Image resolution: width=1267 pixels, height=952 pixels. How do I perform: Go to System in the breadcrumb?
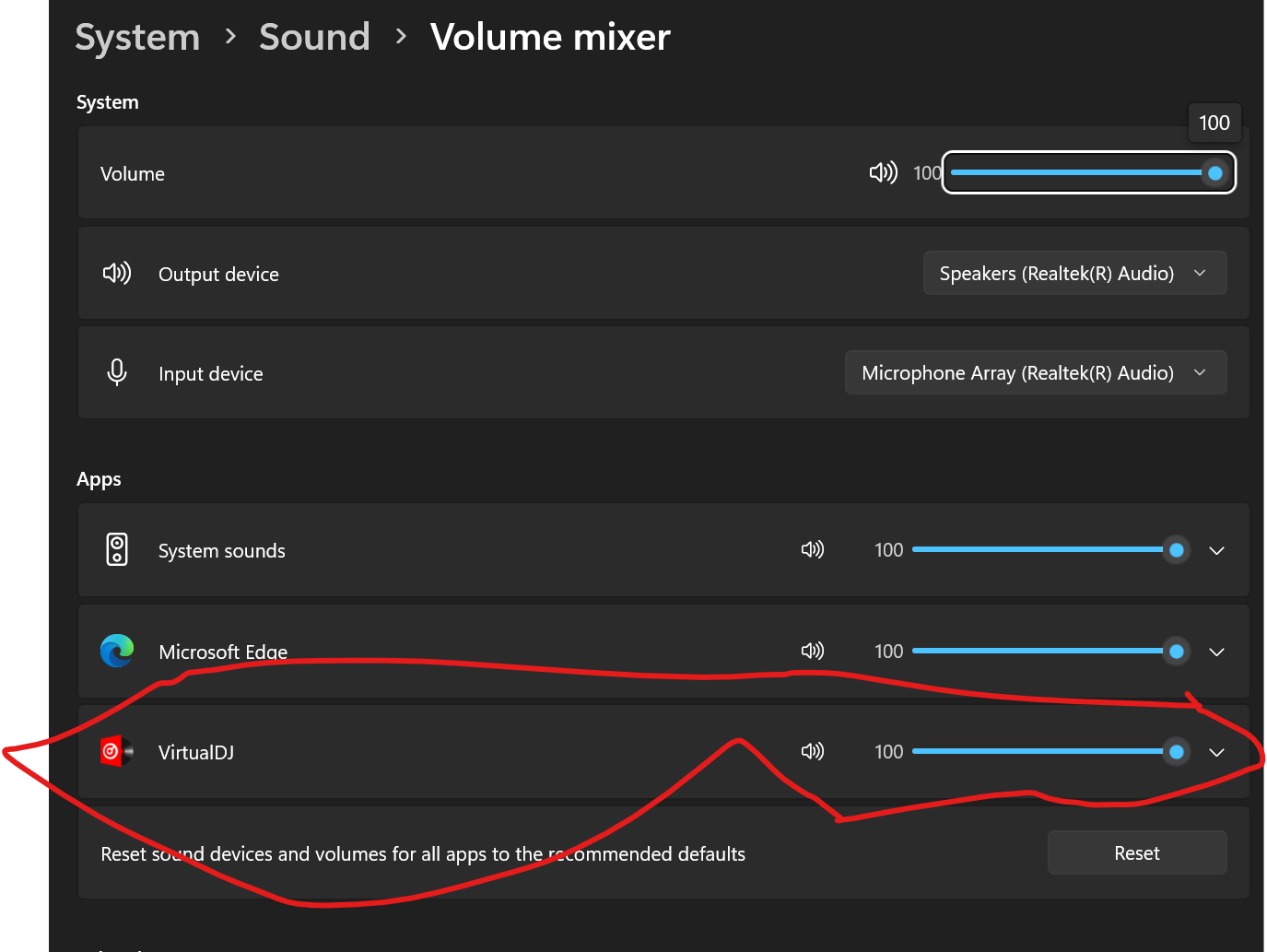(x=137, y=37)
